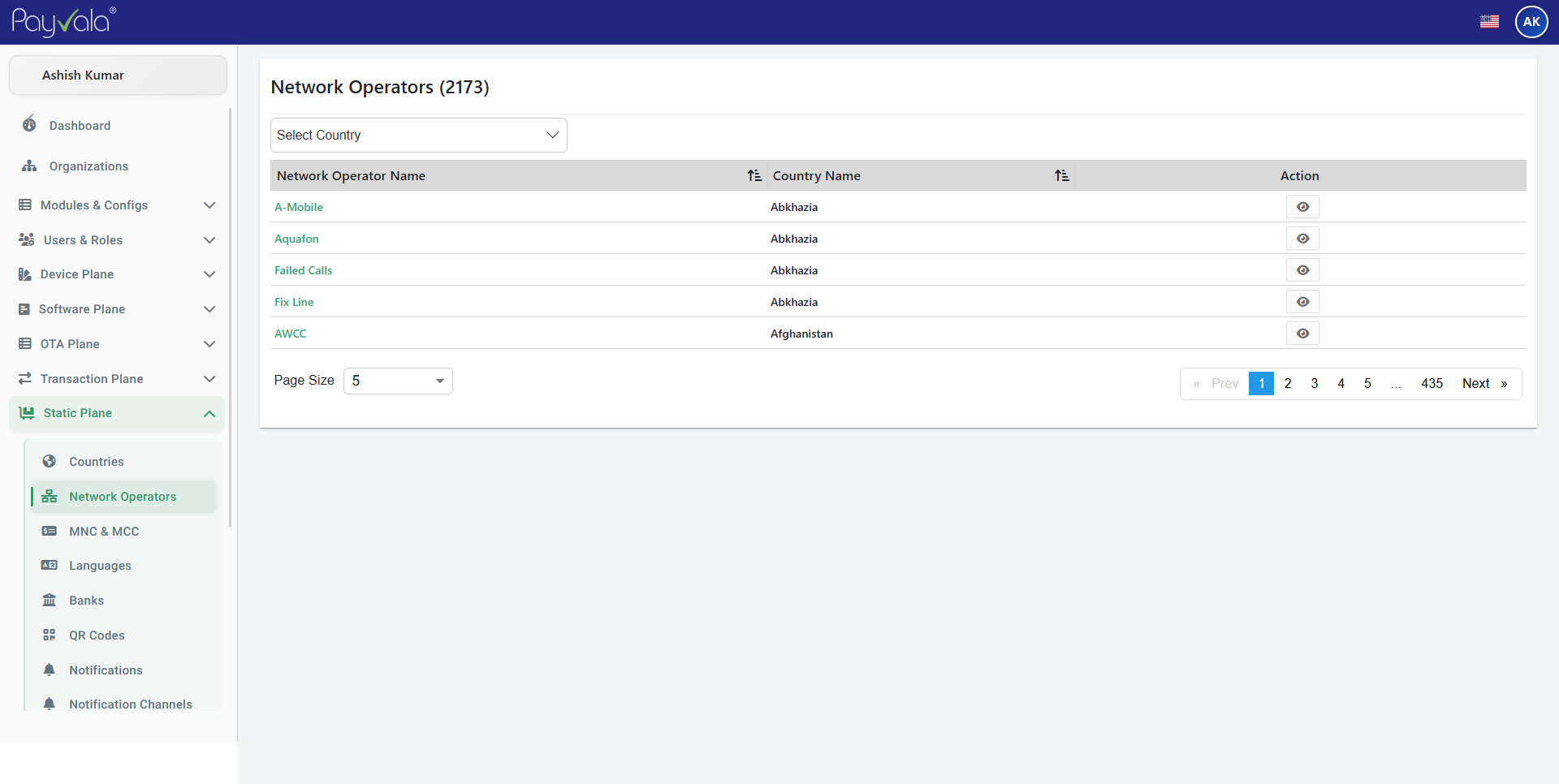This screenshot has height=784, width=1559.
Task: Click the Countries globe icon
Action: coord(50,461)
